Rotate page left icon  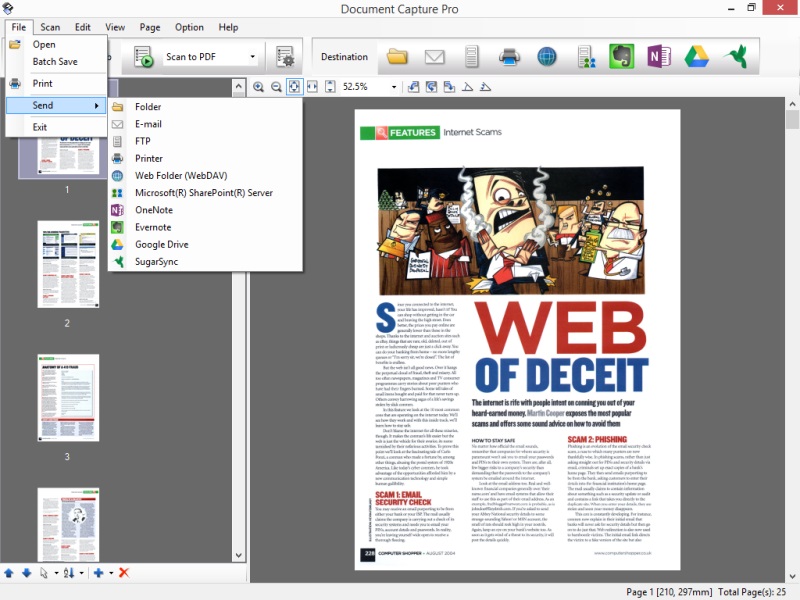click(x=413, y=87)
